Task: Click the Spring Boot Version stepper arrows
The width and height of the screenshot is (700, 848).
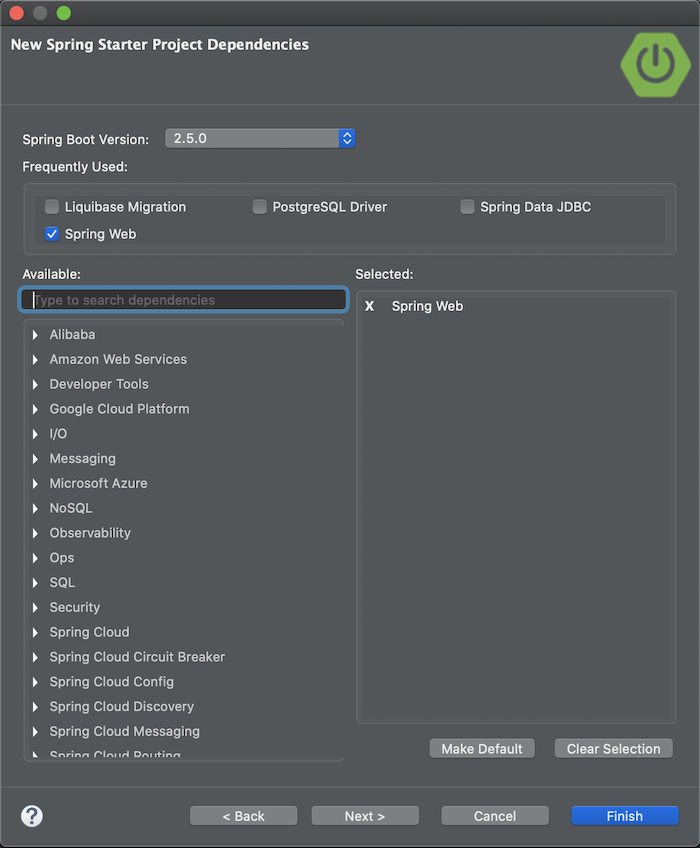Action: pyautogui.click(x=346, y=138)
